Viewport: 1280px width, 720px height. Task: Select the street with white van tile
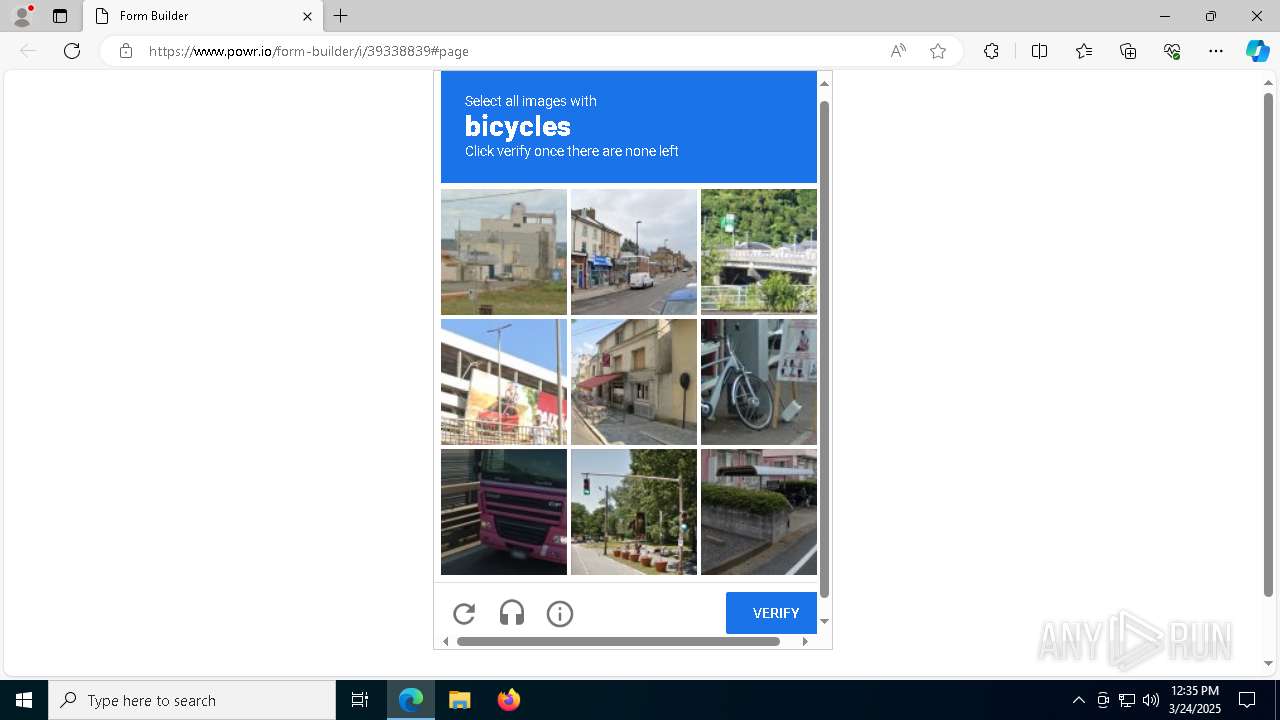[x=634, y=252]
